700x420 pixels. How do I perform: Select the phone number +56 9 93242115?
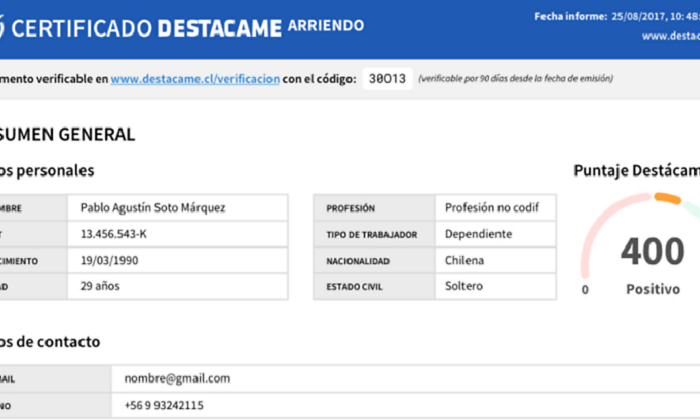tap(164, 405)
